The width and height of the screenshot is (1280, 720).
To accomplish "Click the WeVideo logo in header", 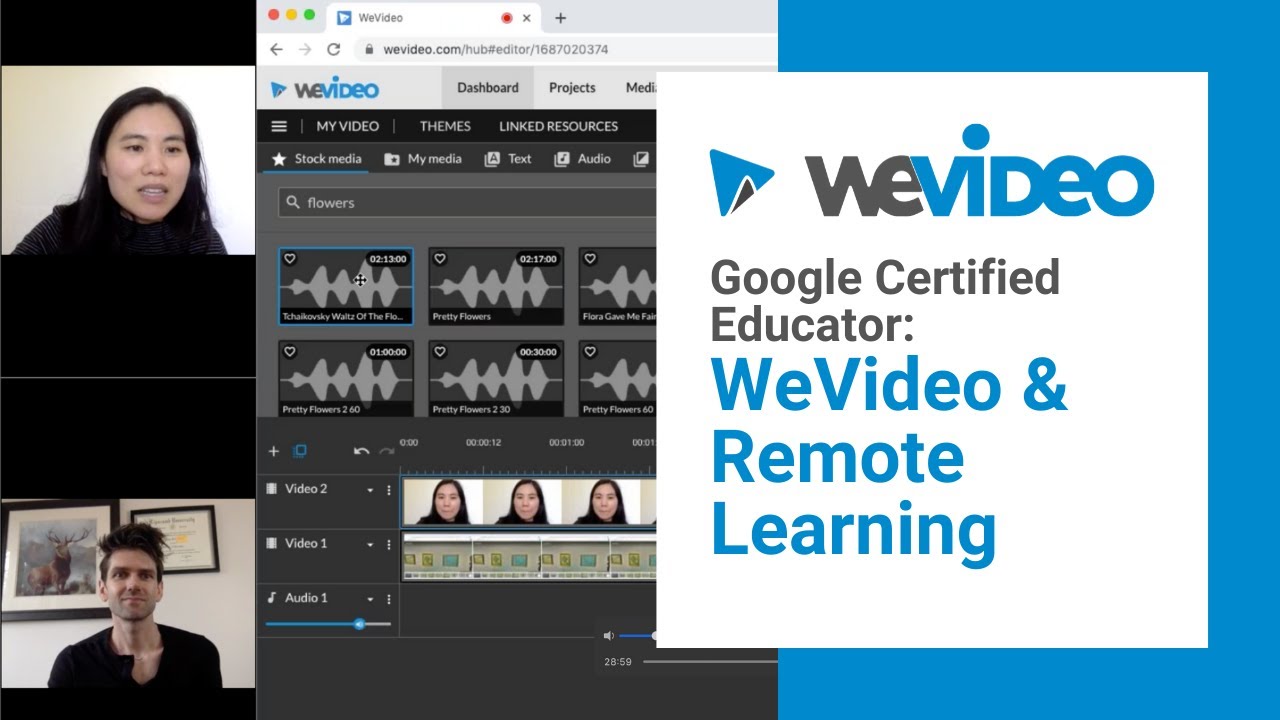I will click(x=325, y=88).
